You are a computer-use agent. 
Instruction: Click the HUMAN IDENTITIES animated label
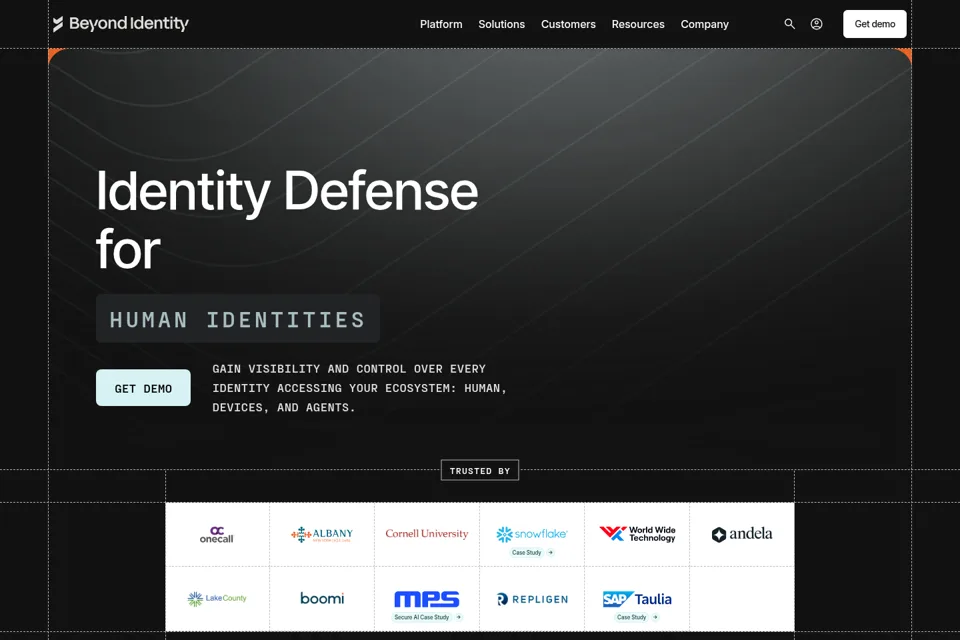238,319
